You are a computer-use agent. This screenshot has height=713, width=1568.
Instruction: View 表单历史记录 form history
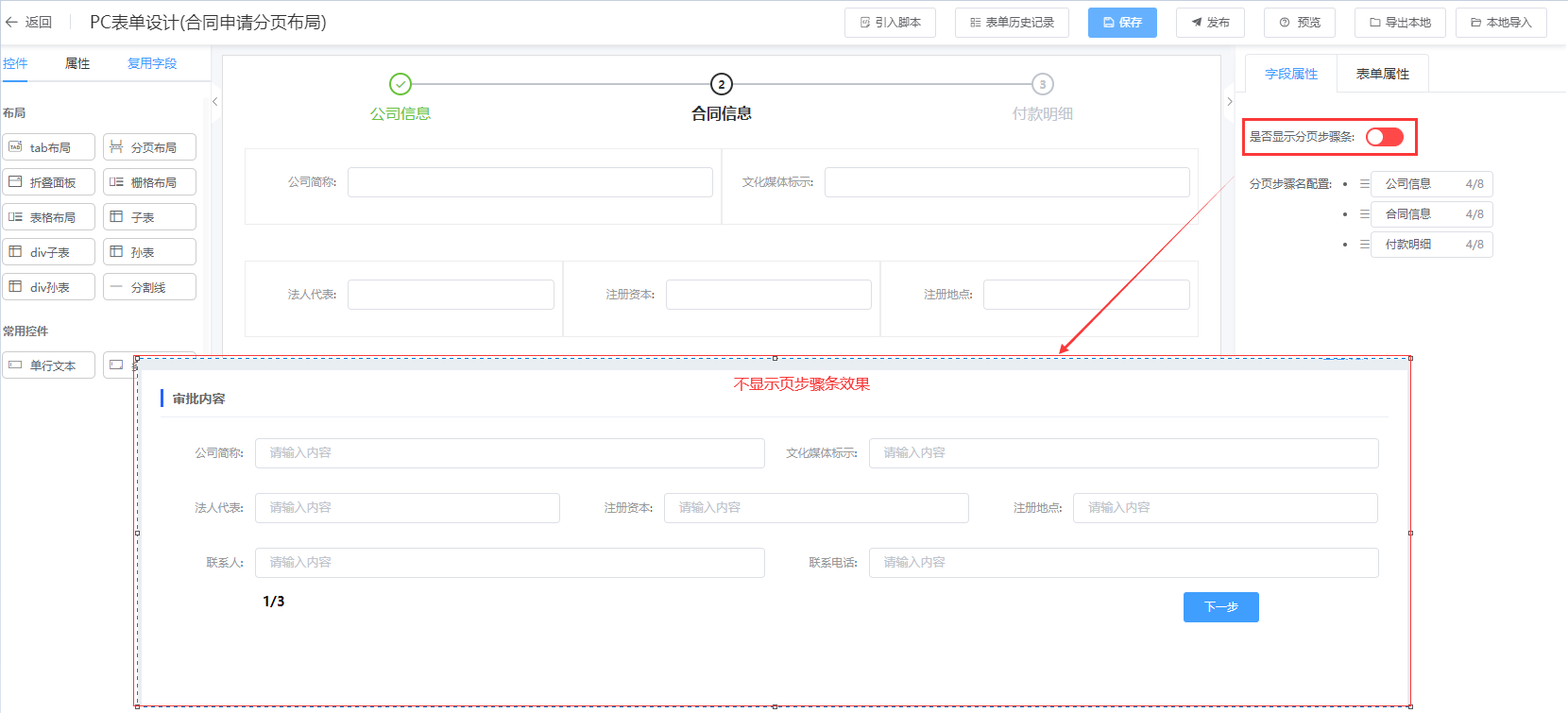point(1012,23)
